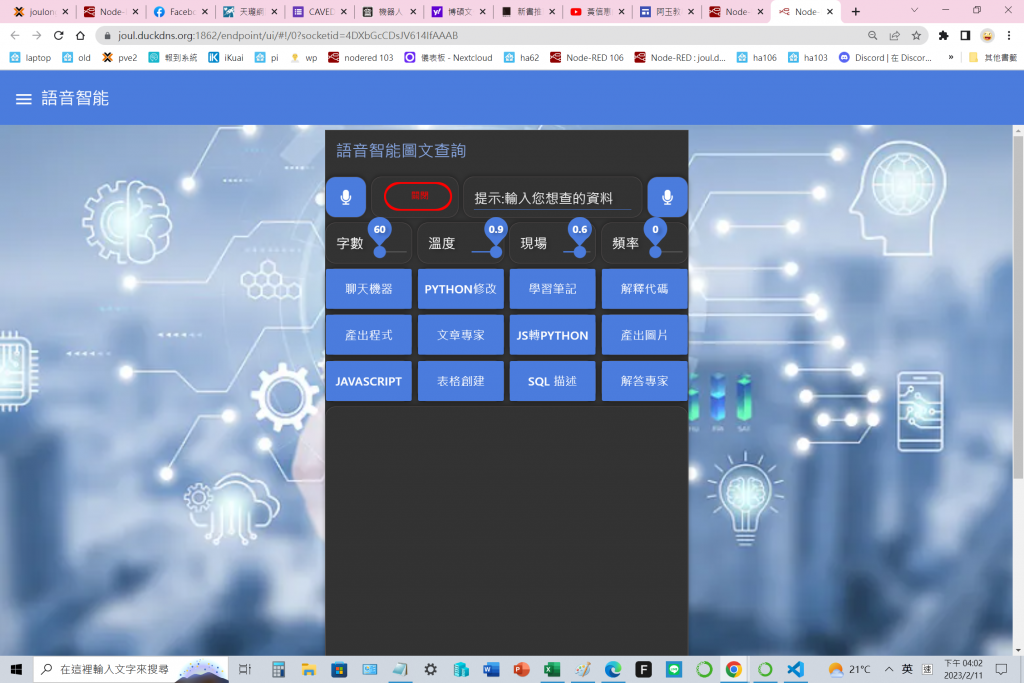Open the 其他書籤 bookmarks folder

(993, 57)
